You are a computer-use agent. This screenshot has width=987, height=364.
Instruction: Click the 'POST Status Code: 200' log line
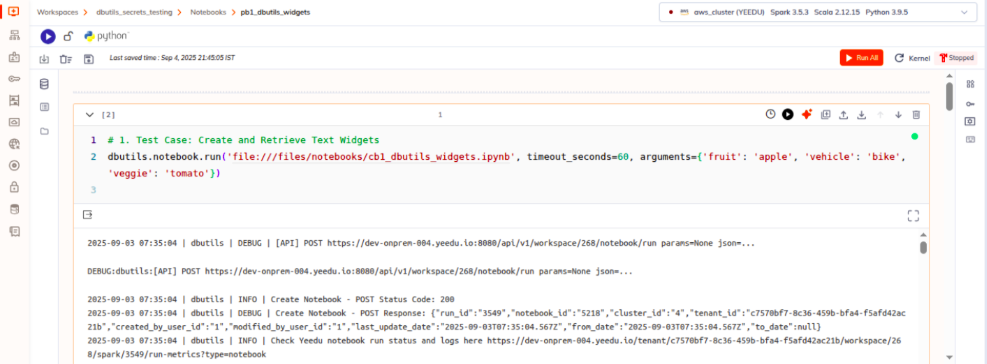tap(271, 299)
